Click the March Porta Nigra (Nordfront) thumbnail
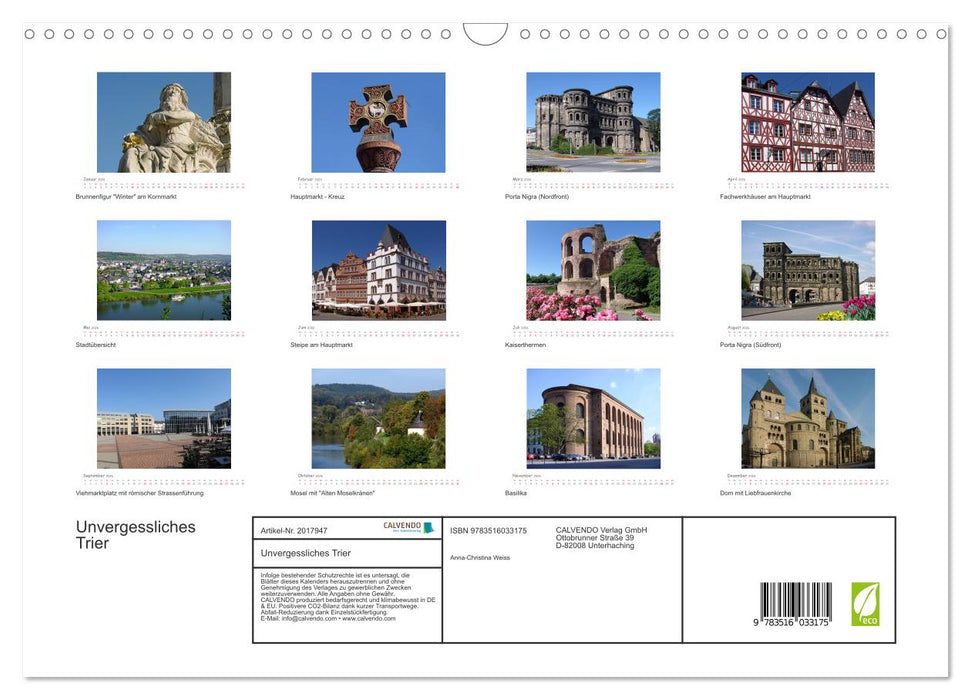 (x=593, y=121)
